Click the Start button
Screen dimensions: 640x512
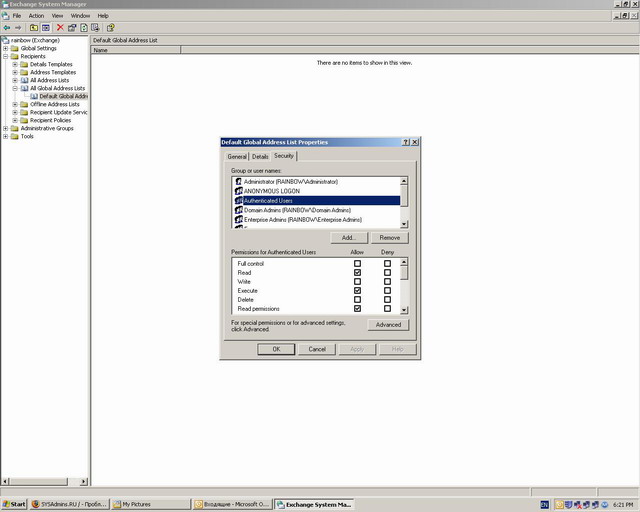[x=14, y=504]
